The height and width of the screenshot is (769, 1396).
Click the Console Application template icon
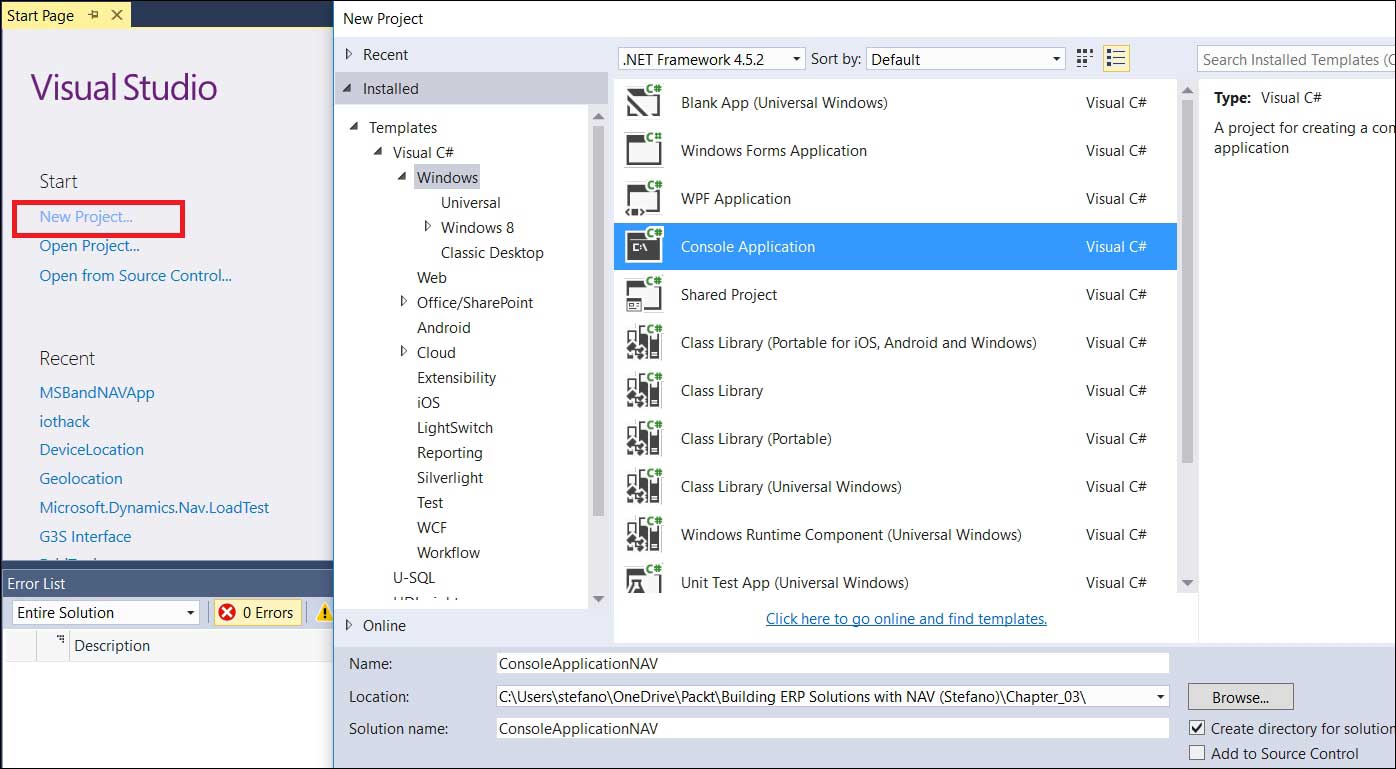(x=644, y=246)
